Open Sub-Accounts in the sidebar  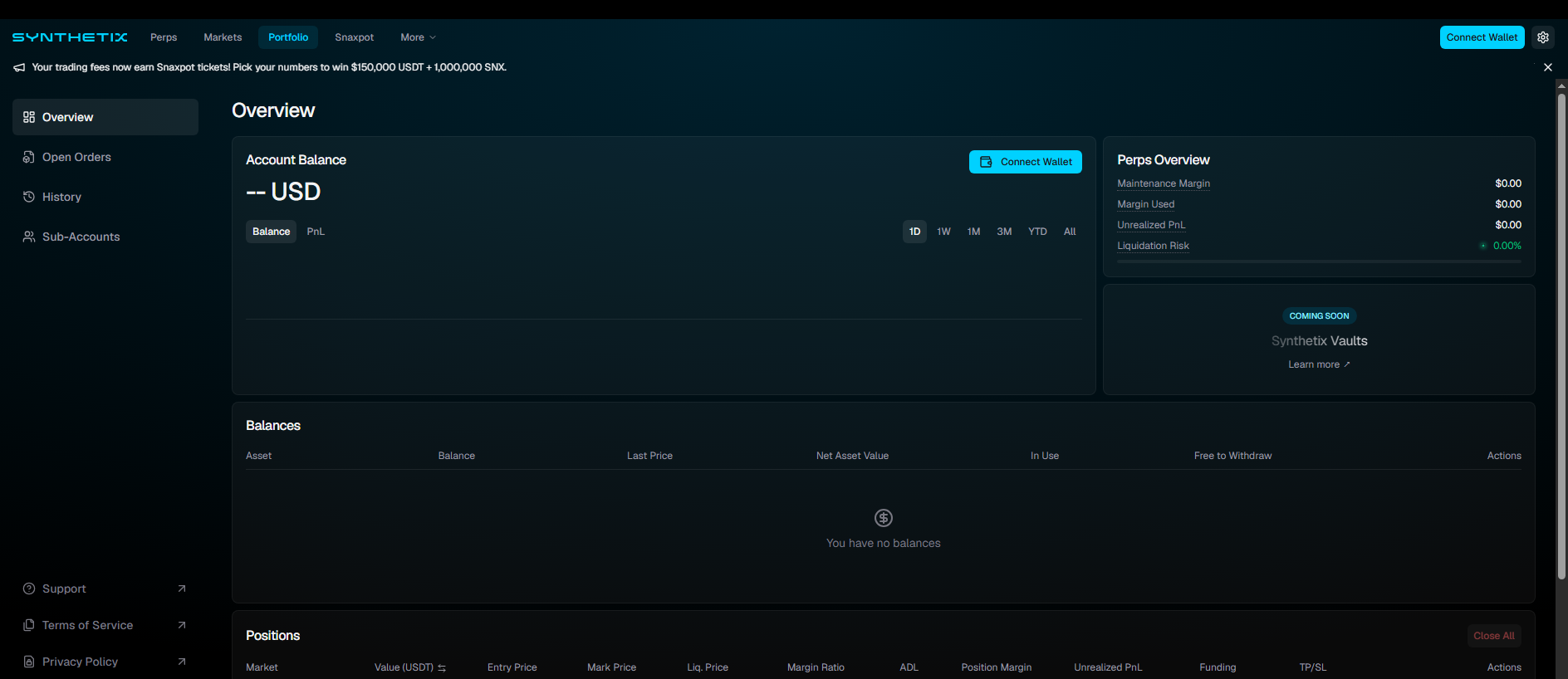click(x=105, y=237)
